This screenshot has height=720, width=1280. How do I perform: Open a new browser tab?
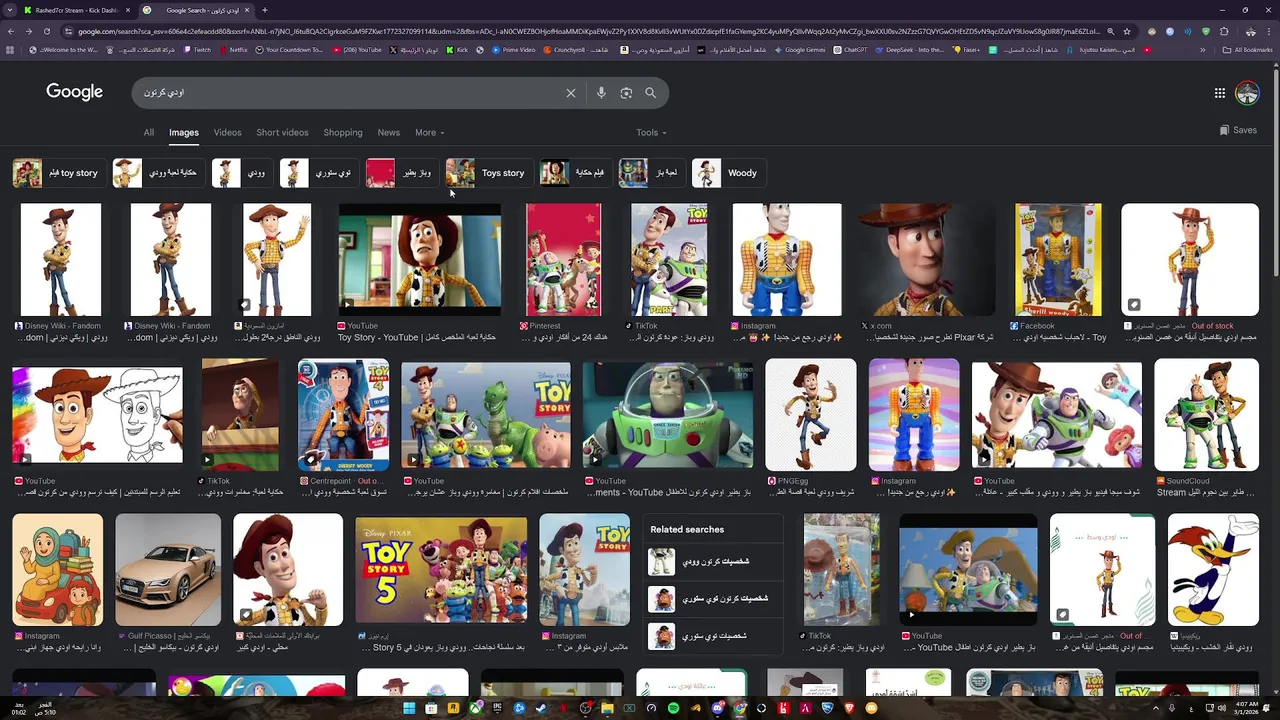coord(264,10)
